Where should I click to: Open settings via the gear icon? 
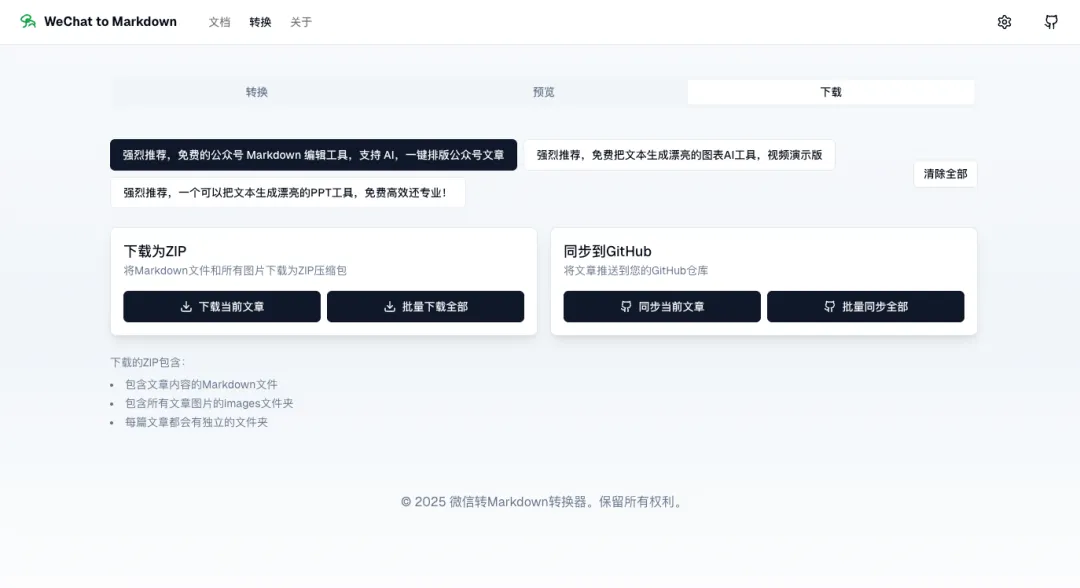point(1004,22)
